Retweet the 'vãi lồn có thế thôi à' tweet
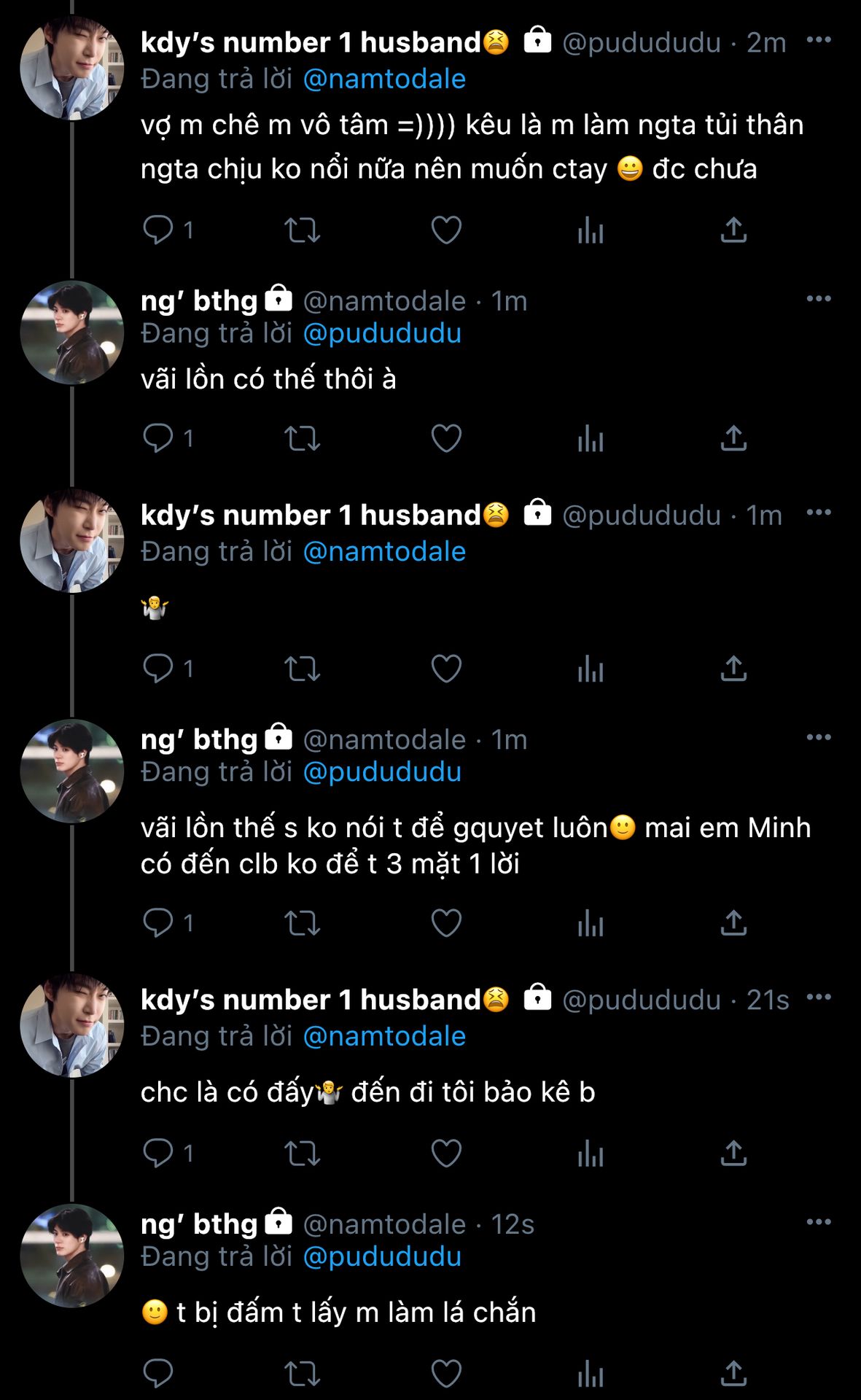This screenshot has width=861, height=1400. [302, 438]
